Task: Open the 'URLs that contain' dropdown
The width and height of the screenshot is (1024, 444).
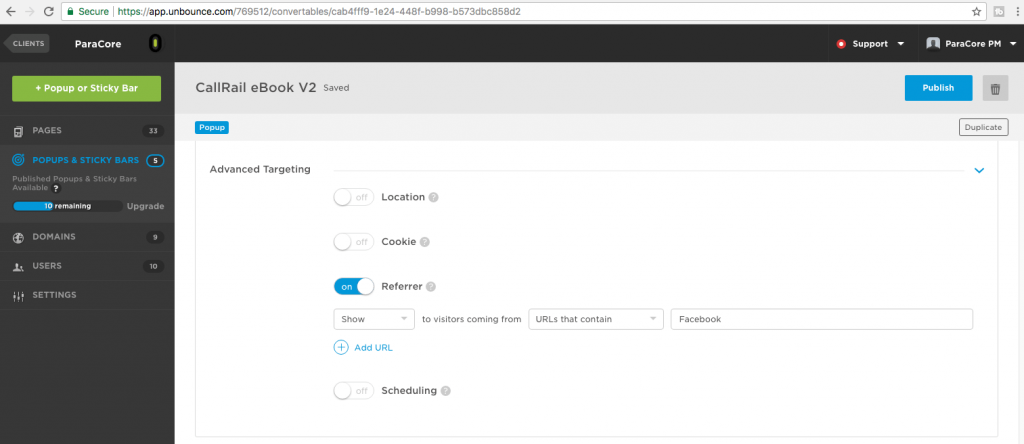Action: tap(596, 319)
